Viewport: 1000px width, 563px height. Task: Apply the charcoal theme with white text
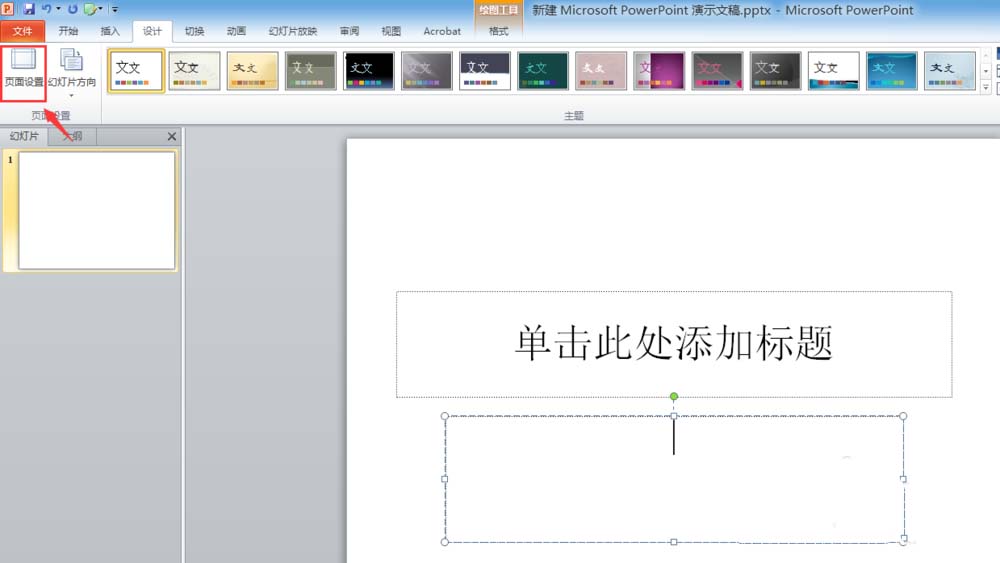pos(775,71)
